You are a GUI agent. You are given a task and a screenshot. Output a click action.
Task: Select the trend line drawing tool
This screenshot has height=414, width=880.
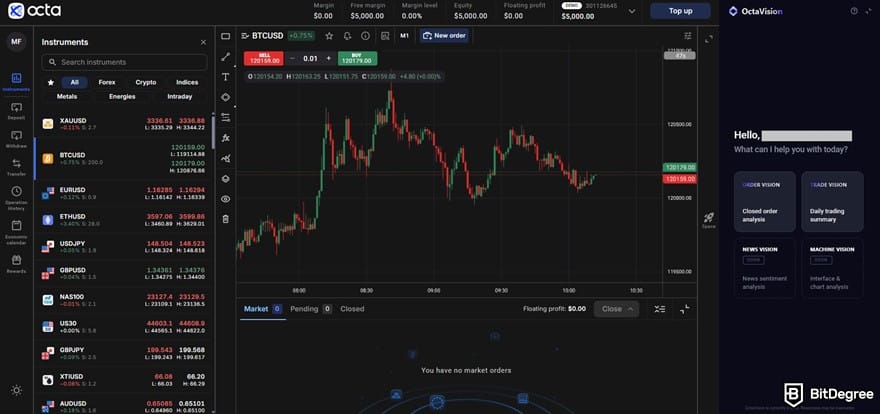click(226, 57)
